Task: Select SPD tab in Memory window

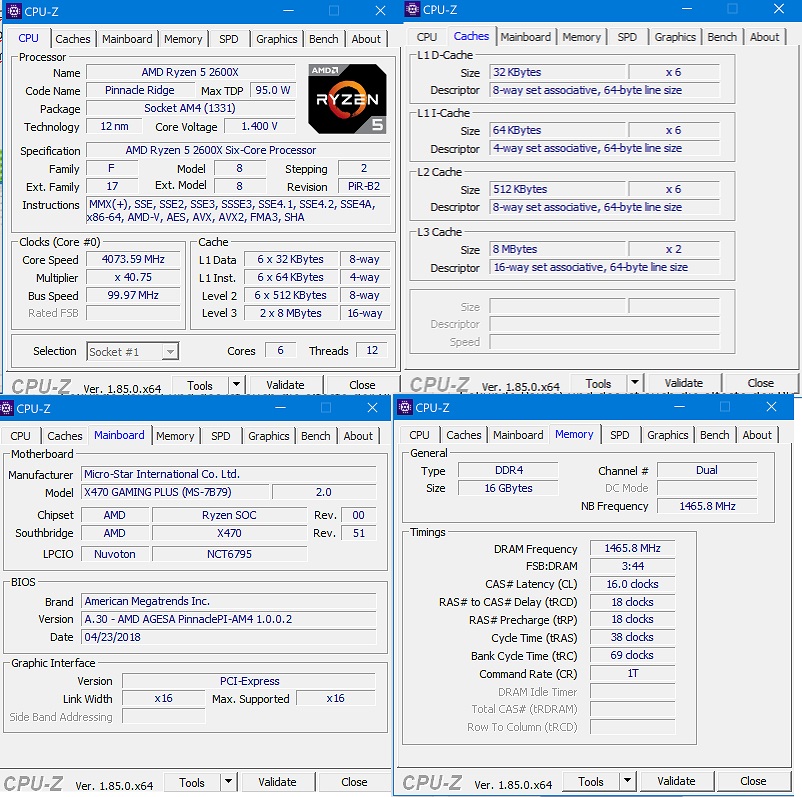Action: [620, 435]
